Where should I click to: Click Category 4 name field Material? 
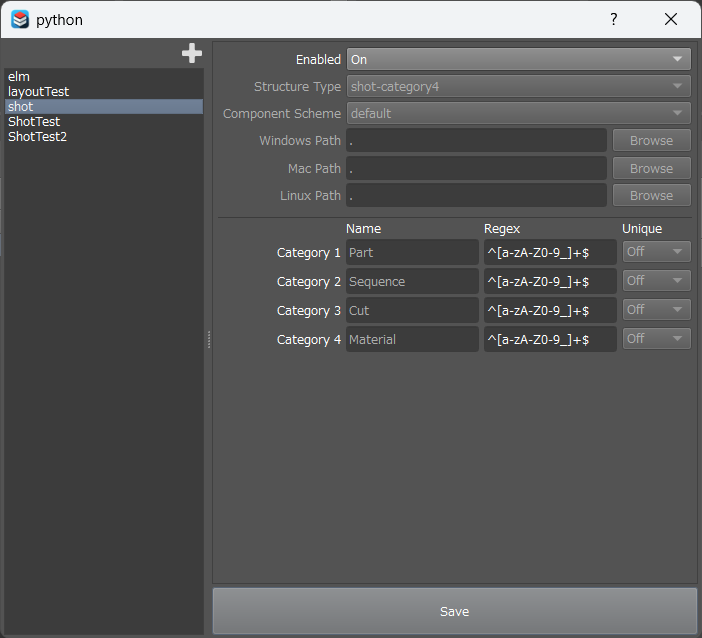point(412,339)
